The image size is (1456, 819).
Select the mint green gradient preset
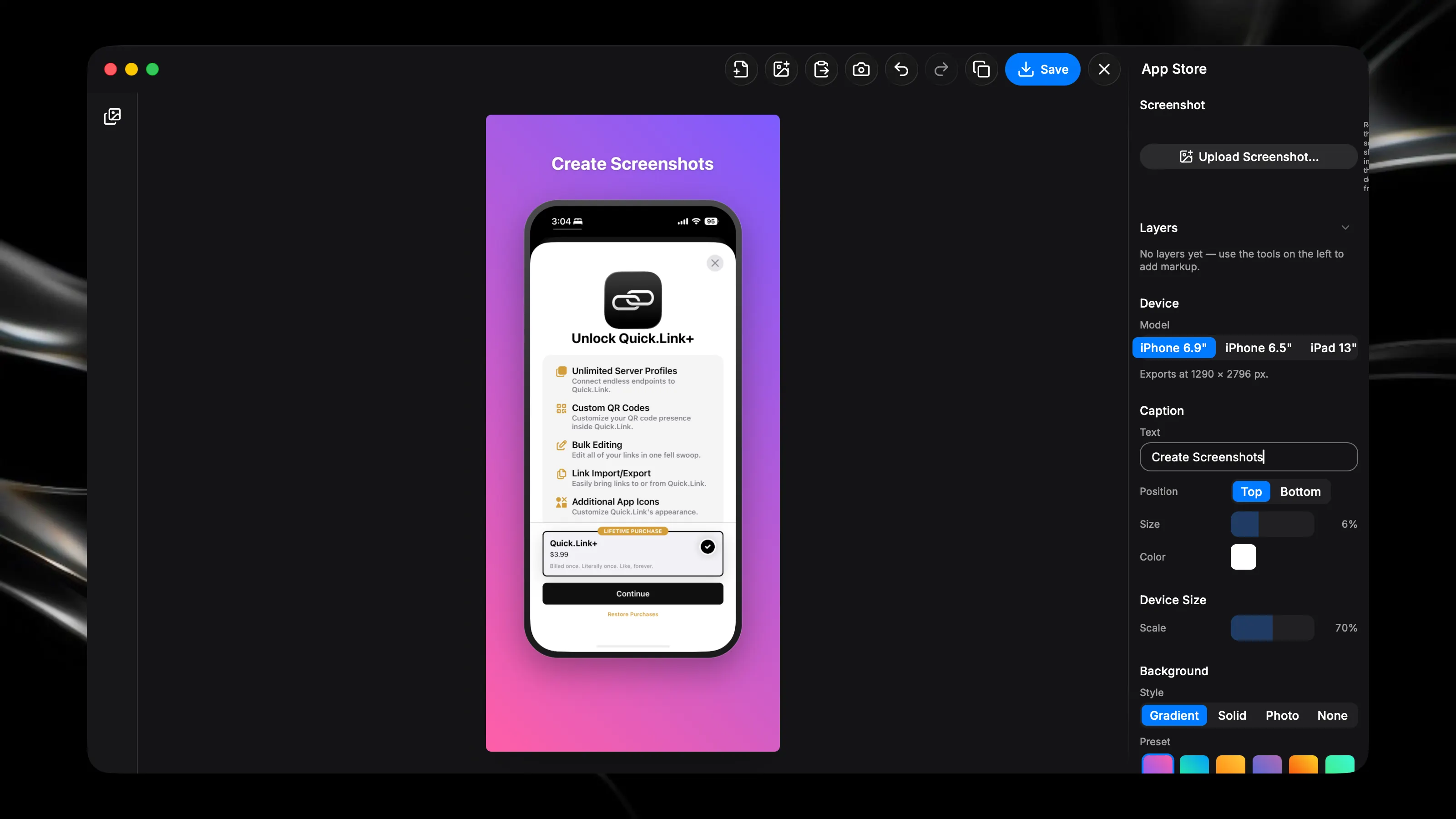(x=1340, y=764)
